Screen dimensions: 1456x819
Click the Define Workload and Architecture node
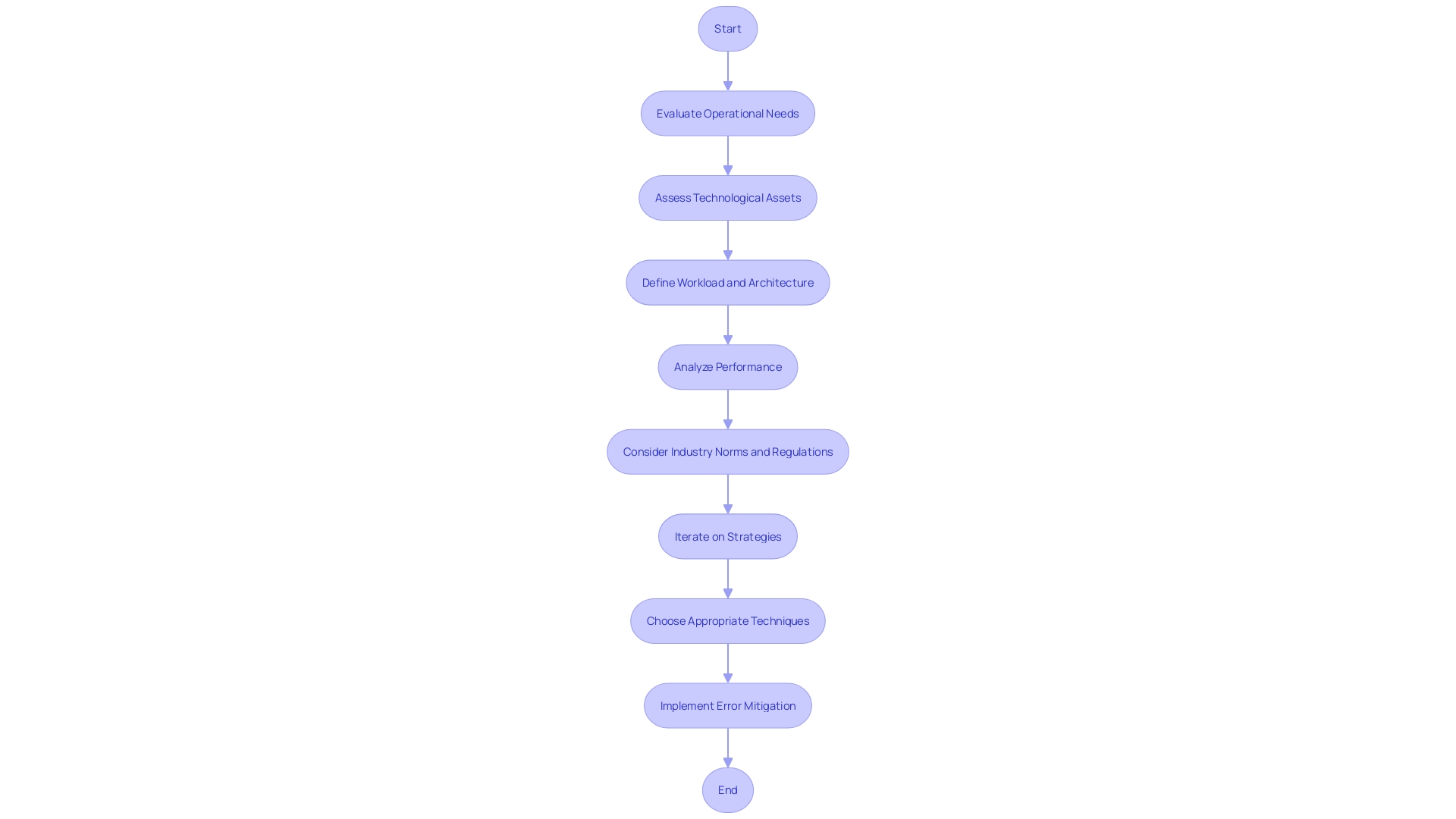pos(727,281)
